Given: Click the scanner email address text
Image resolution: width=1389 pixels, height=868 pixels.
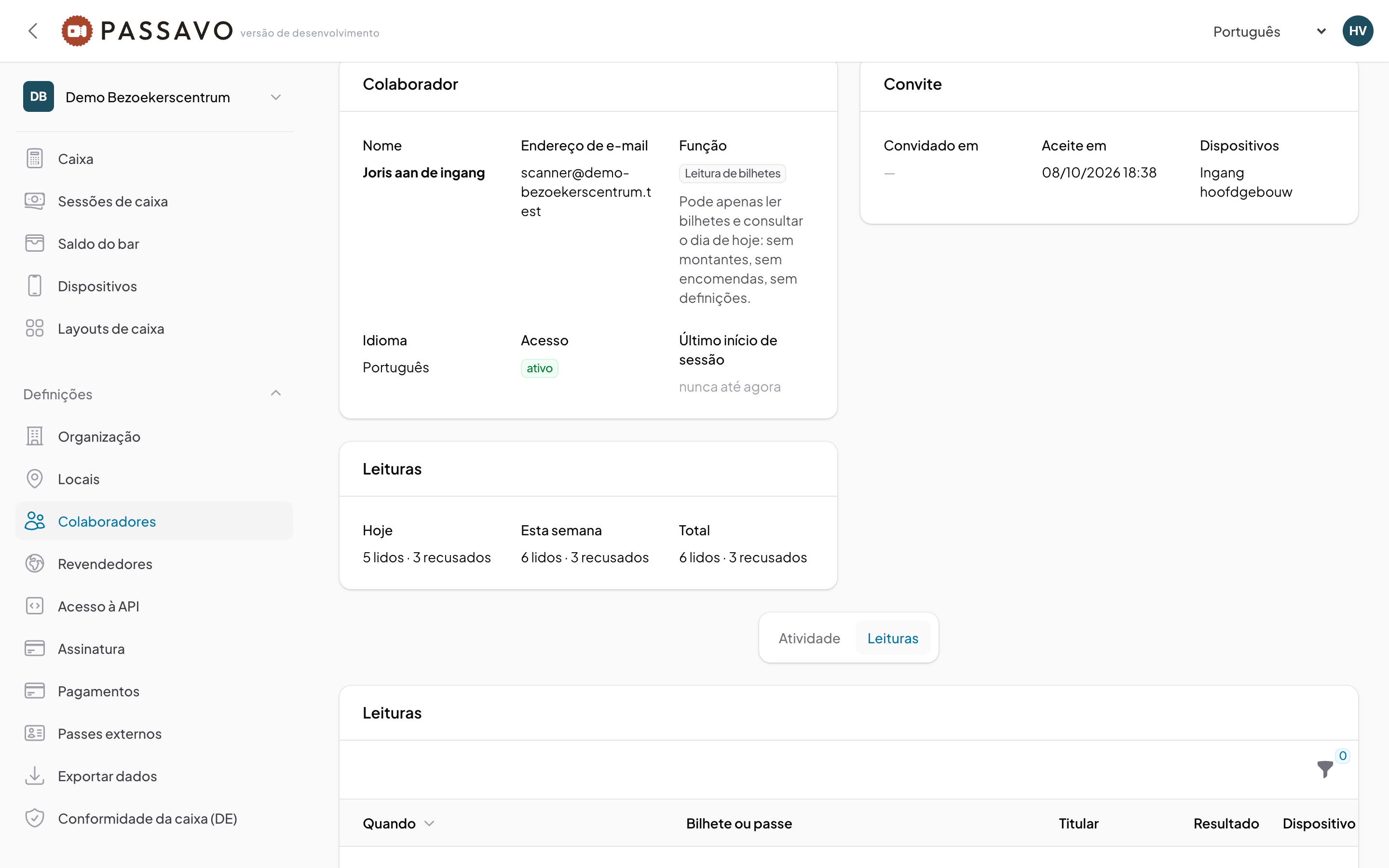Looking at the screenshot, I should click(586, 192).
